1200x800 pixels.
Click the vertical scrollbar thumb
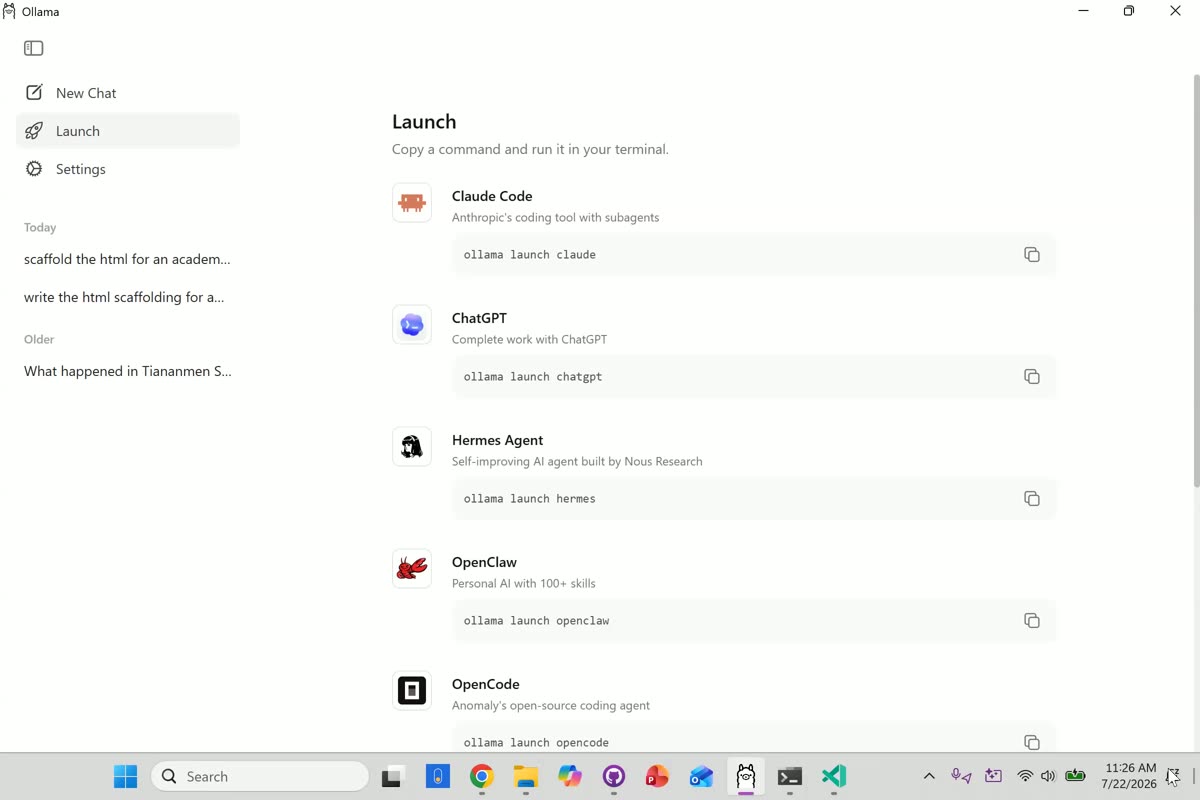1196,280
